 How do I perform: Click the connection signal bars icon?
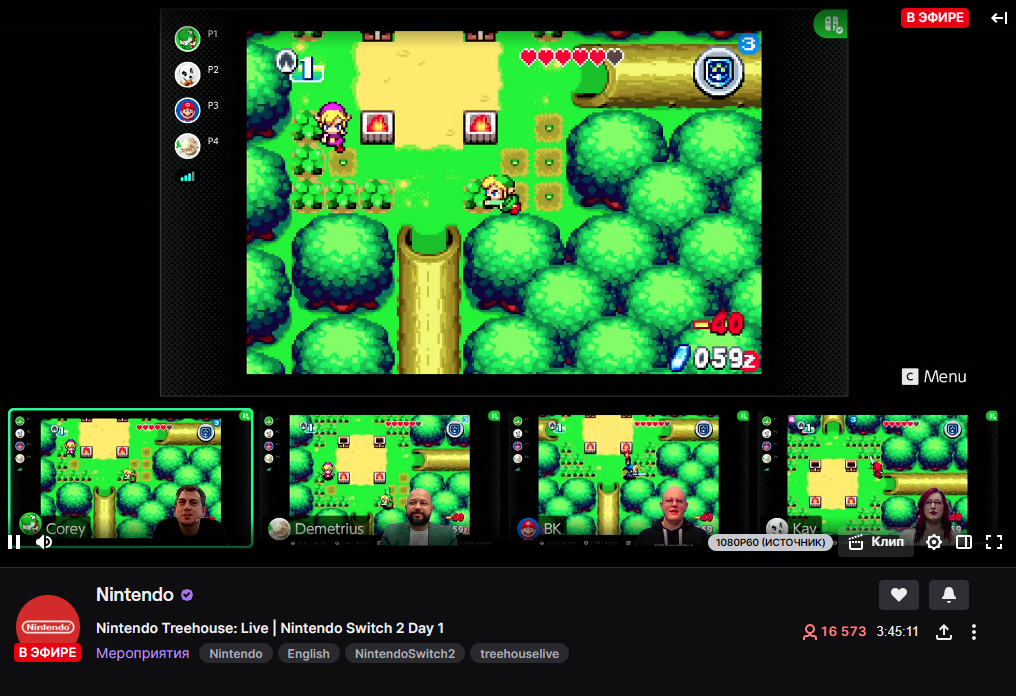tap(187, 176)
